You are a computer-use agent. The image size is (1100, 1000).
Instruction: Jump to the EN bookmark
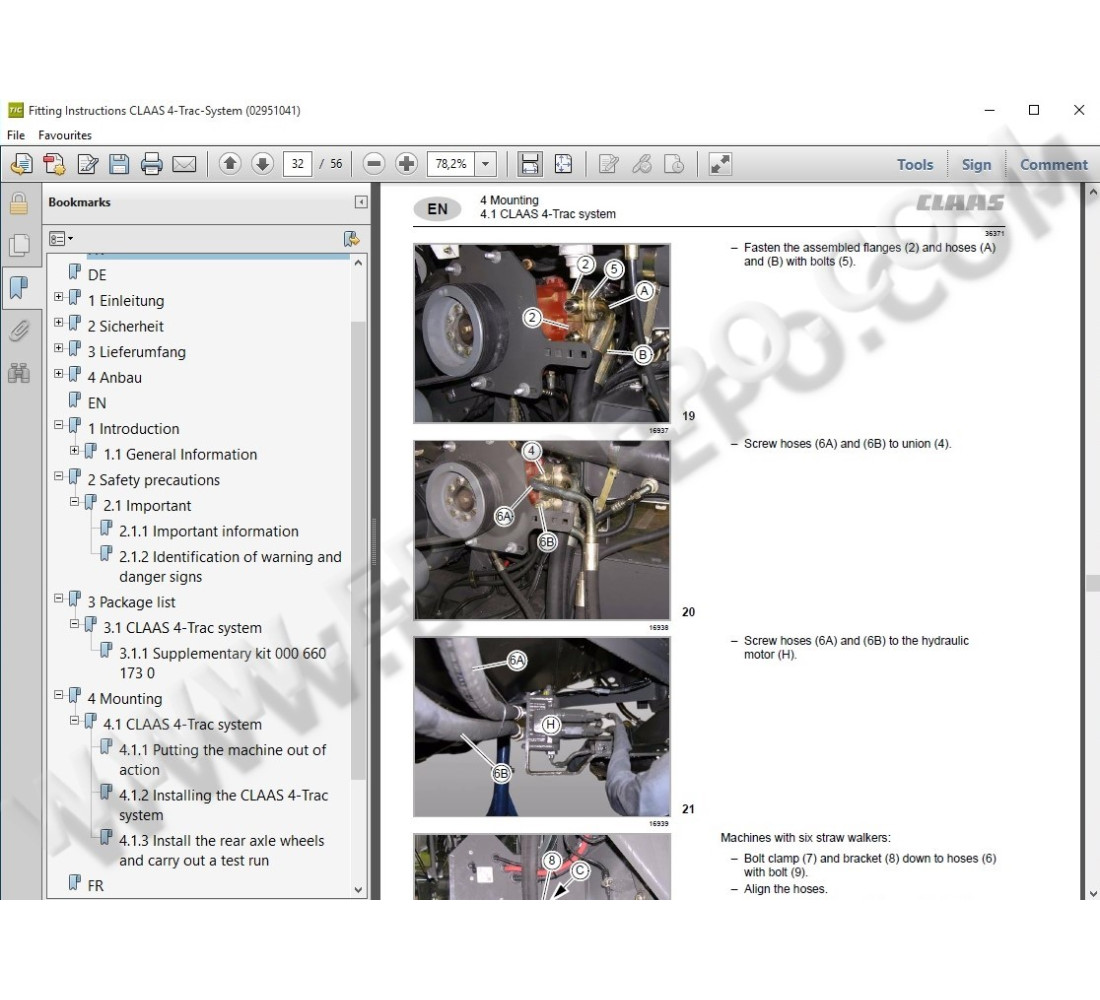click(x=97, y=404)
